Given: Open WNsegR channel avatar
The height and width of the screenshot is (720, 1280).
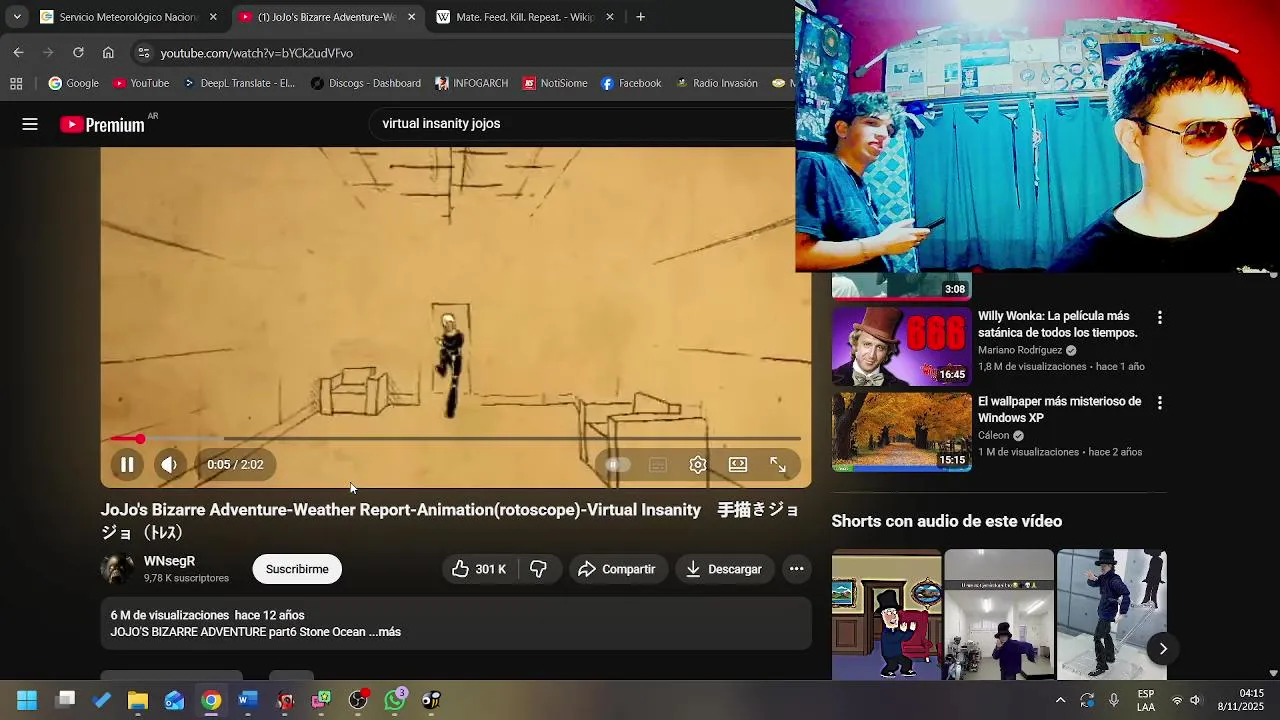Looking at the screenshot, I should (117, 569).
